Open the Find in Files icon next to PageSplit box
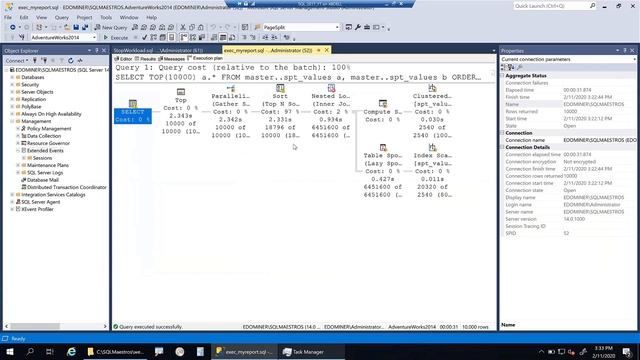The width and height of the screenshot is (640, 360). 257,27
